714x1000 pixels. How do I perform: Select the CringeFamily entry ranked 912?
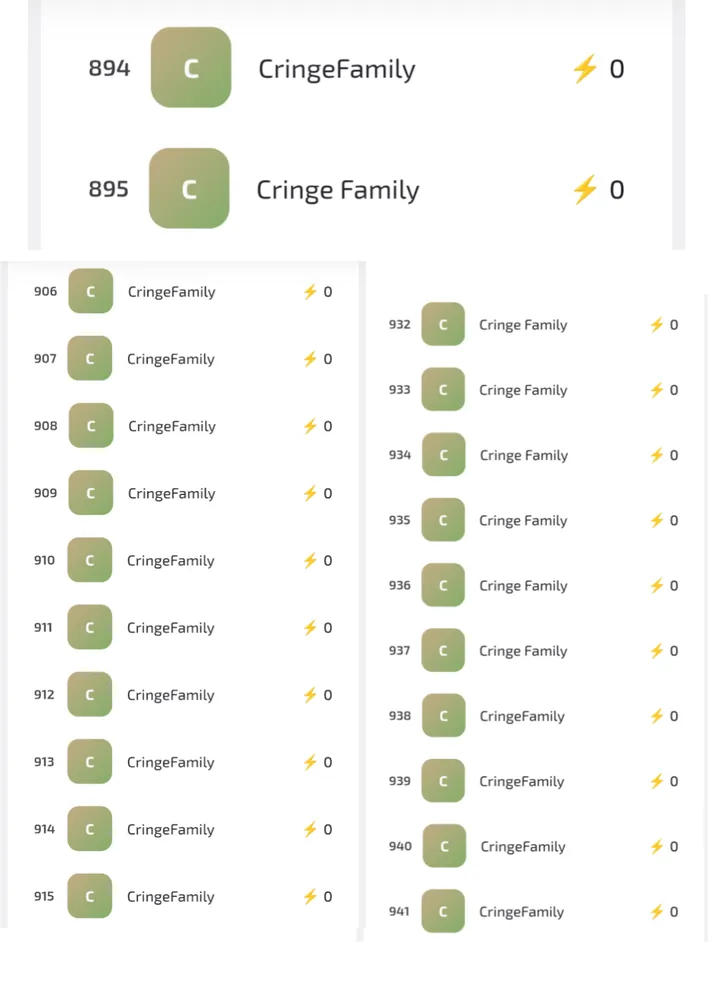click(170, 695)
